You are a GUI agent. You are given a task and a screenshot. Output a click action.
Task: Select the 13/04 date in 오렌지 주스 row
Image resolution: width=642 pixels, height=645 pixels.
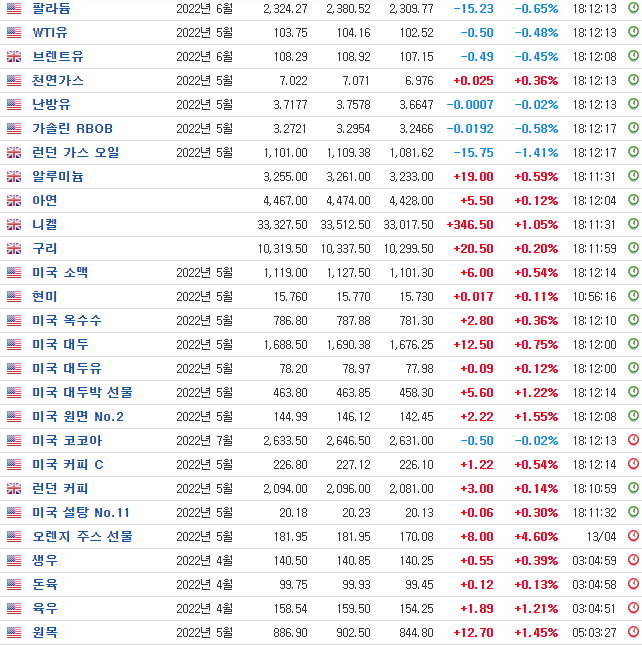[601, 536]
